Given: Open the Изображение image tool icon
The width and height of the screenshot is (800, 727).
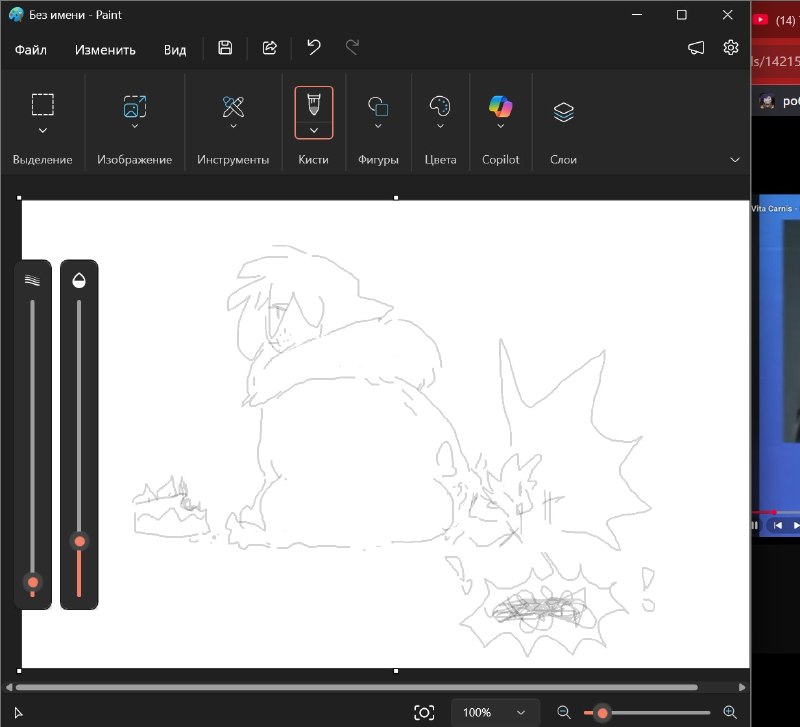Looking at the screenshot, I should 135,106.
